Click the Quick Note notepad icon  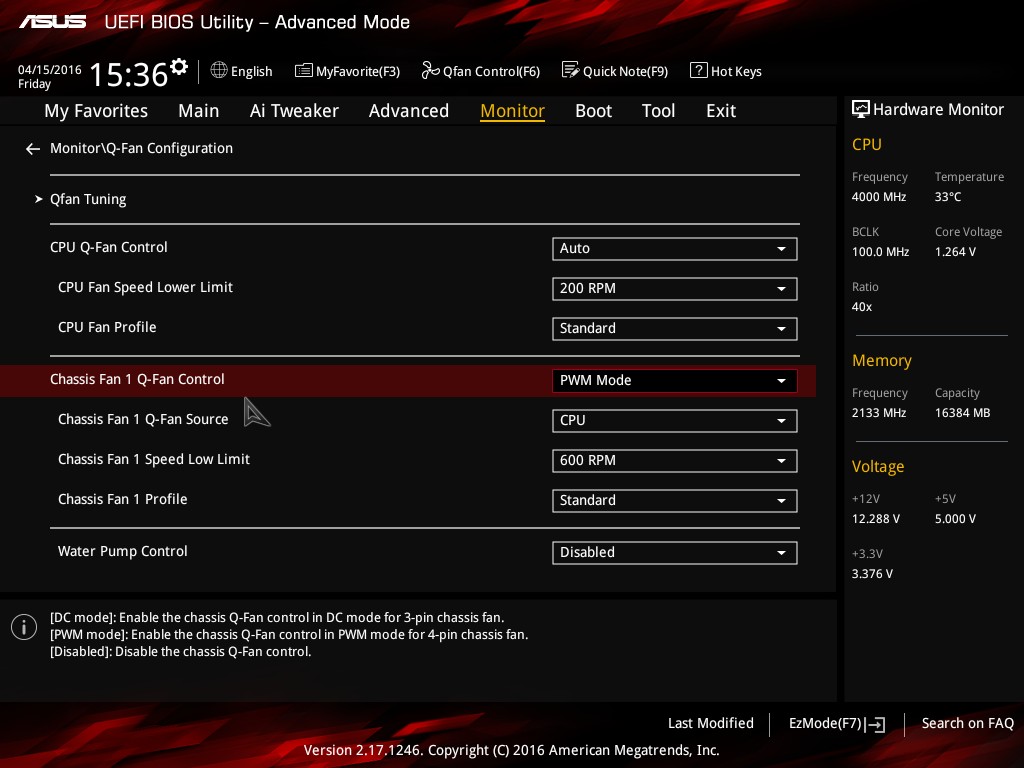[x=570, y=70]
